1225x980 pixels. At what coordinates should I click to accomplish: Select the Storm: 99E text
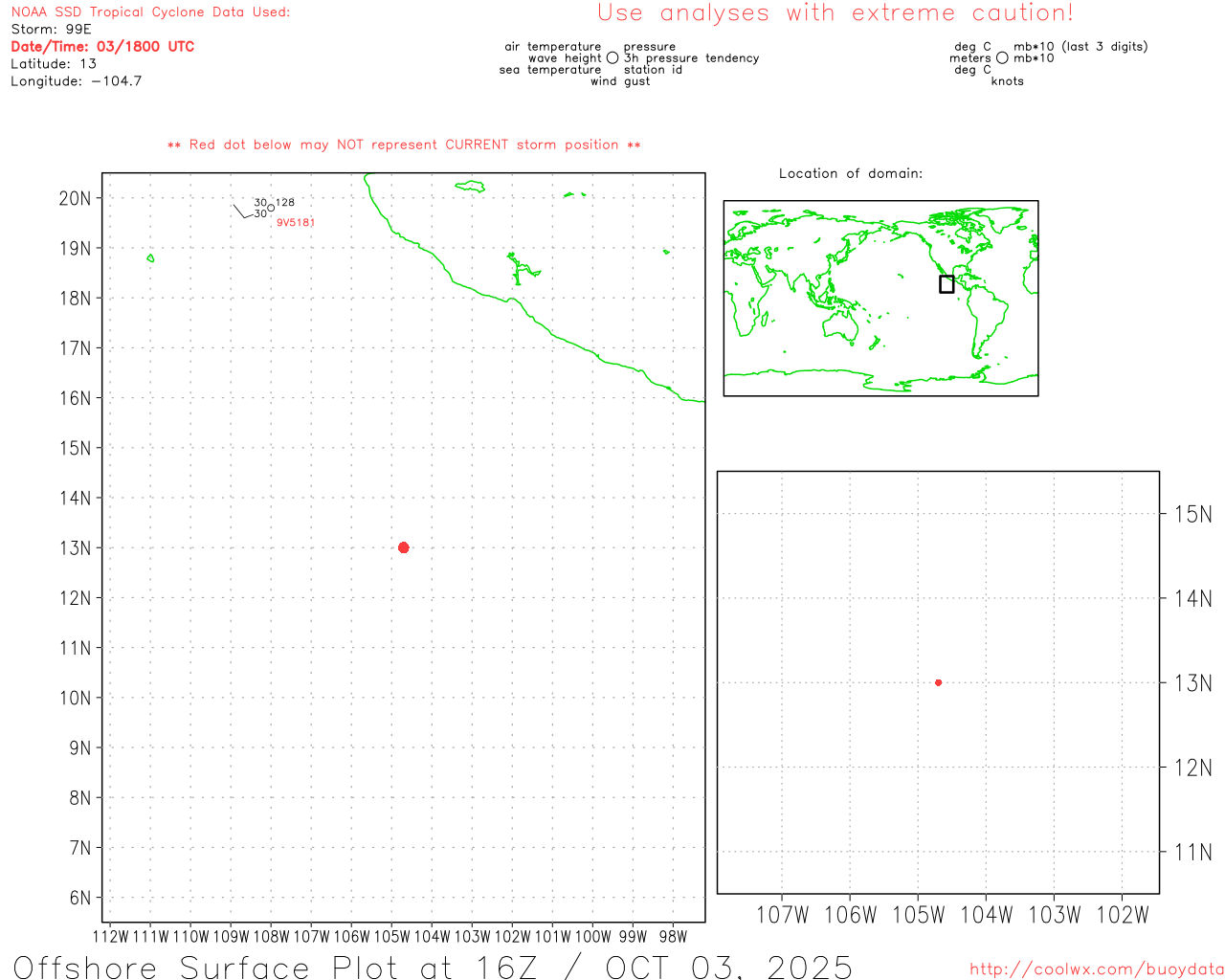(x=51, y=30)
